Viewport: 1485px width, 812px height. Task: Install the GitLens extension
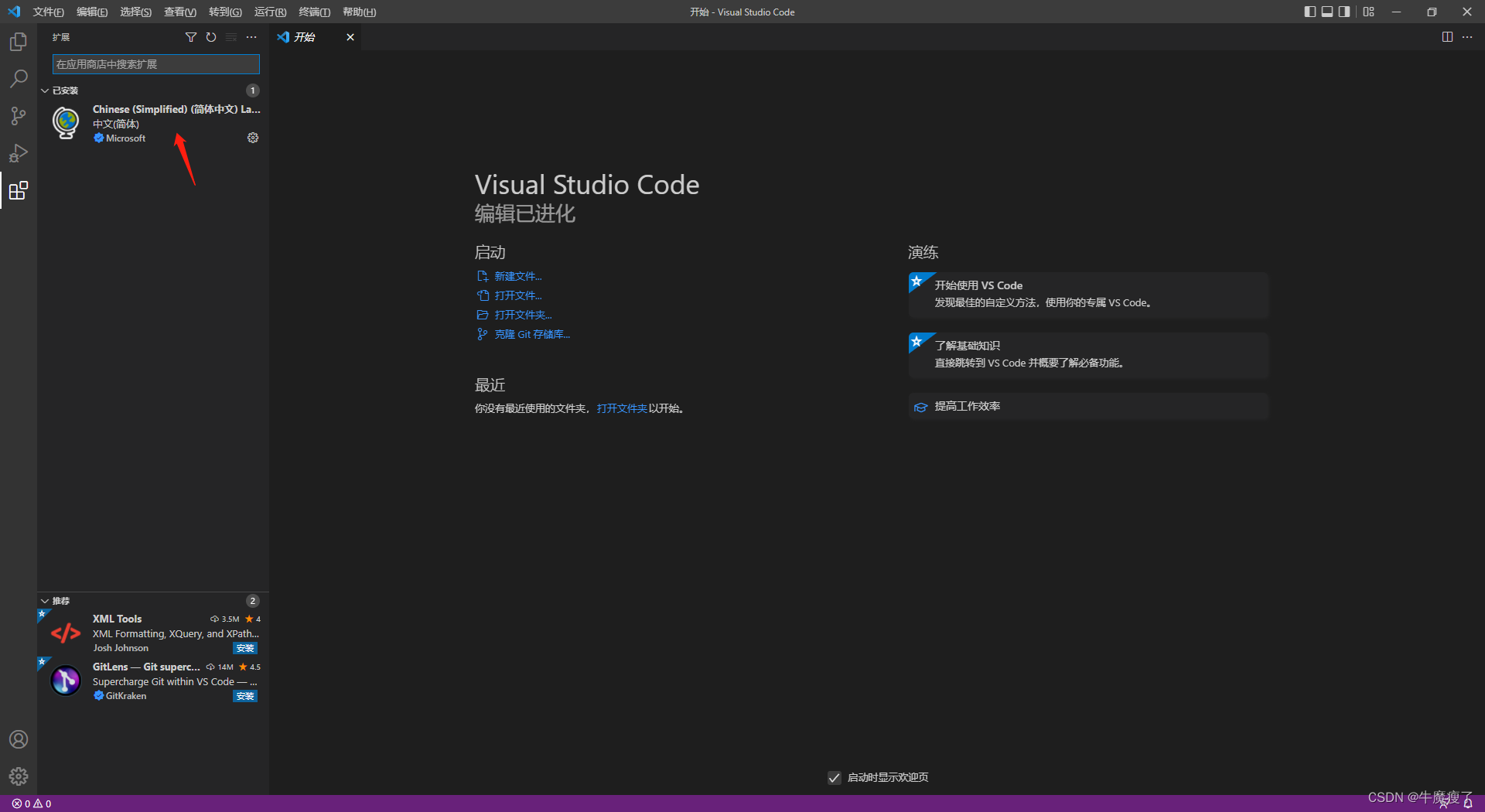245,696
